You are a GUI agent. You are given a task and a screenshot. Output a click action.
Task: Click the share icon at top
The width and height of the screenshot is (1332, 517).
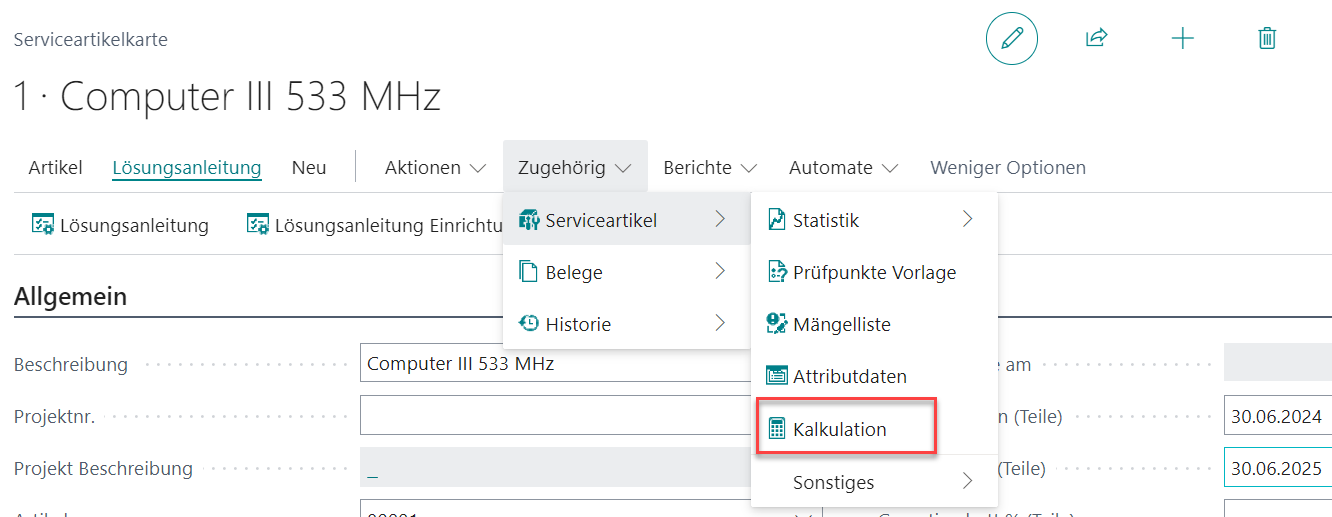click(1097, 39)
